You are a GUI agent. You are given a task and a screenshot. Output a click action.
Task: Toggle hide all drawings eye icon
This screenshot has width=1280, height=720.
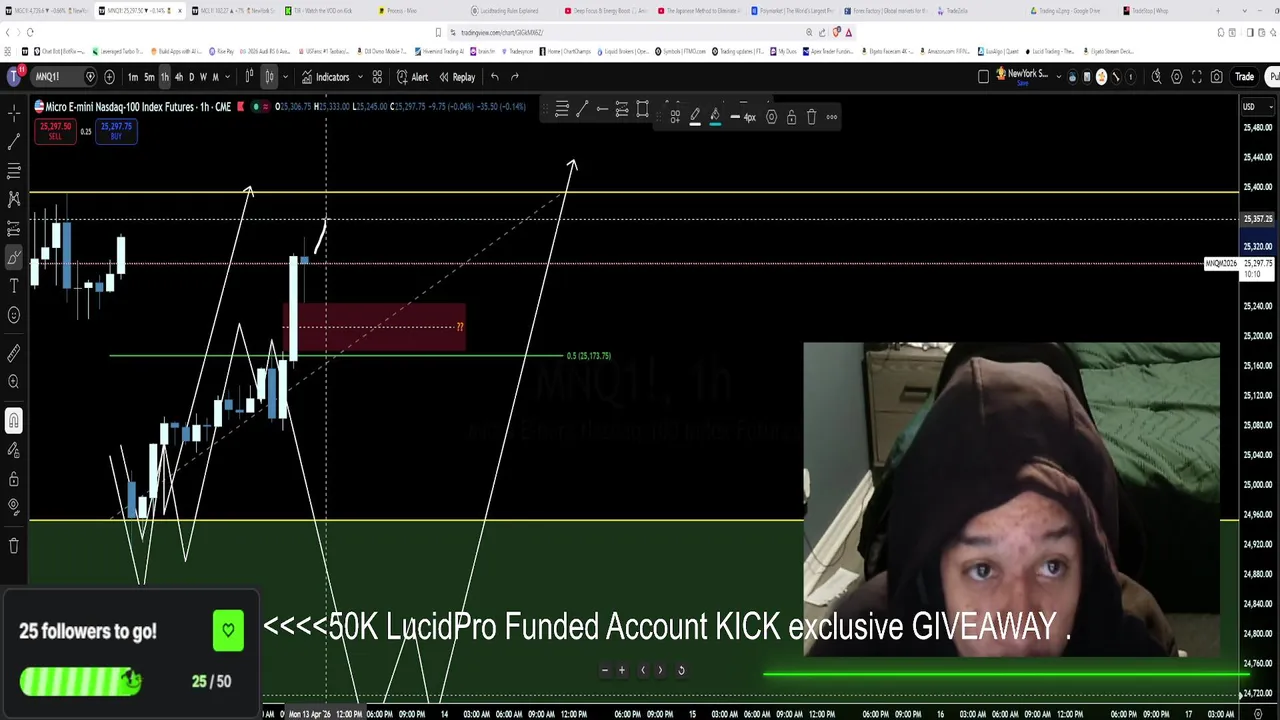14,508
